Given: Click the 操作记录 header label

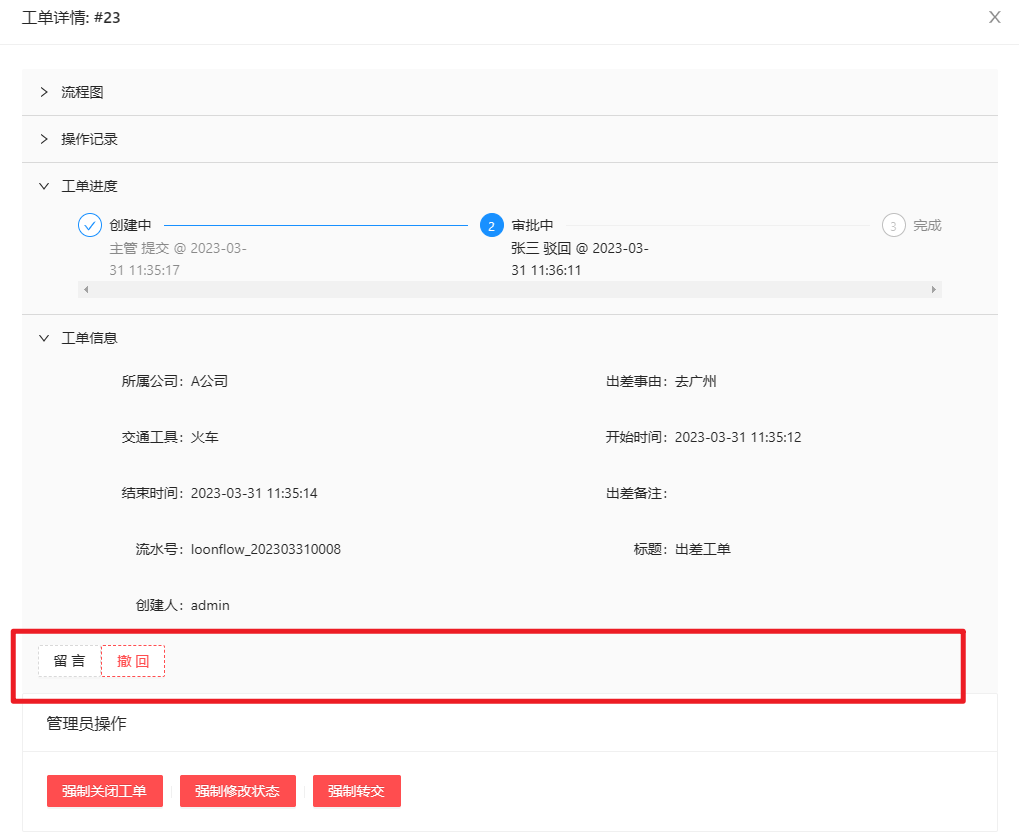Looking at the screenshot, I should (90, 139).
